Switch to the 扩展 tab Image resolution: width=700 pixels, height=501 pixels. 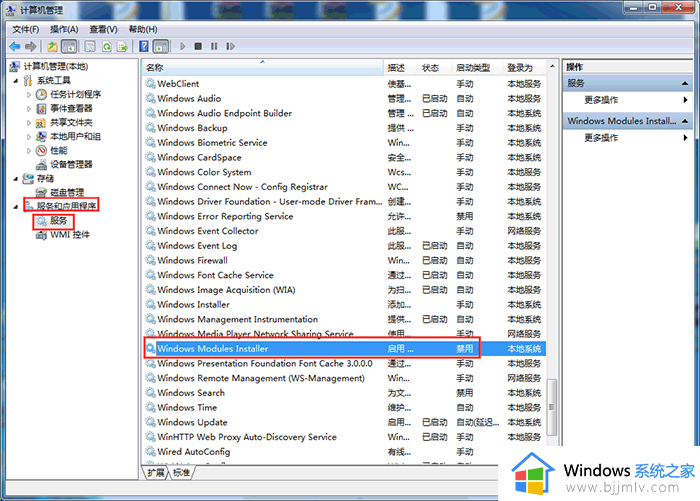[x=155, y=472]
